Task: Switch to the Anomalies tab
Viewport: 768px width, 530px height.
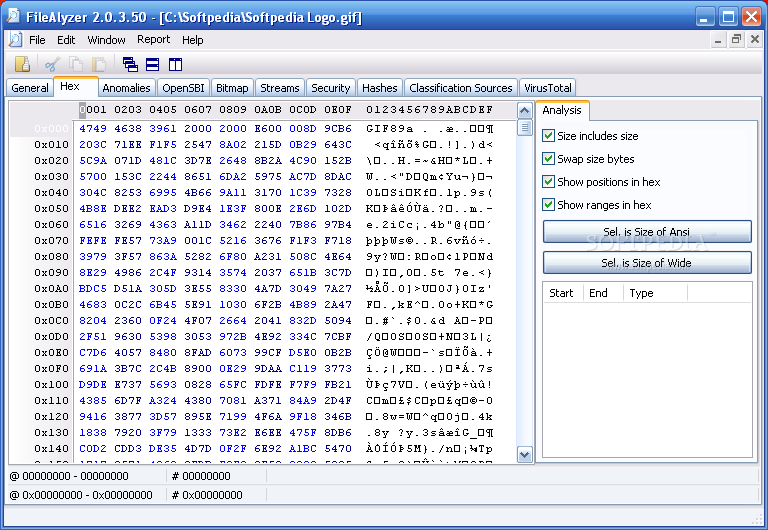Action: point(126,88)
